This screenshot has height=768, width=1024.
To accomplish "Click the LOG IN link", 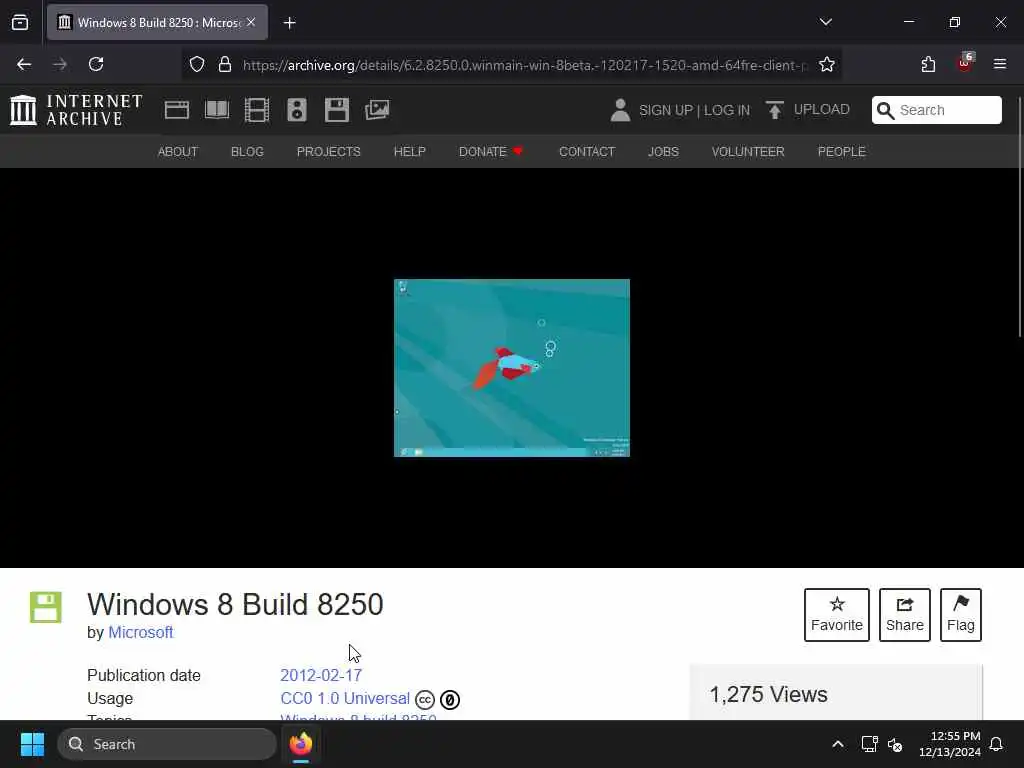I will click(x=727, y=110).
